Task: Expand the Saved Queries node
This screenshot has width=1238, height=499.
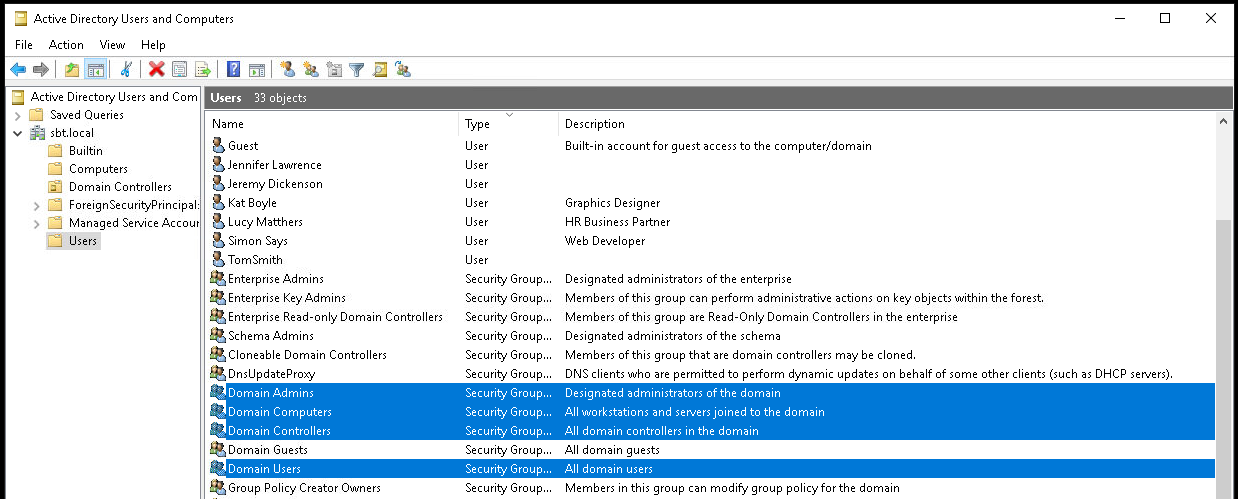Action: (x=18, y=115)
